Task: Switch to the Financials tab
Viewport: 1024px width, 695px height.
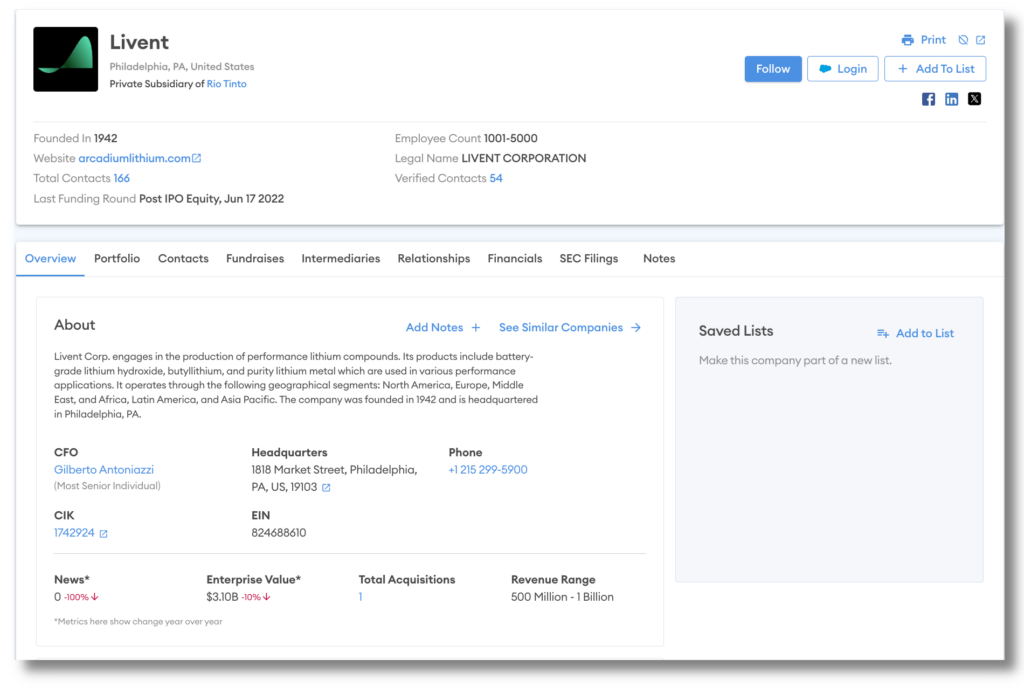Action: point(515,259)
